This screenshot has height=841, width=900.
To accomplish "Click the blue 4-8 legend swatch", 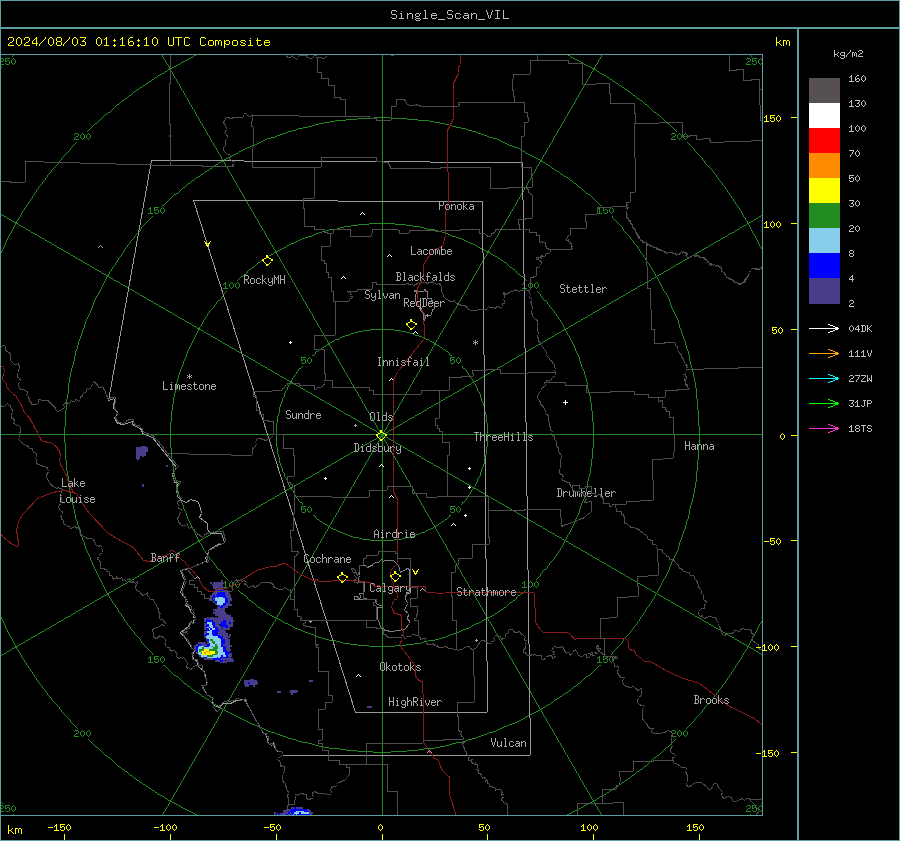I will 824,265.
